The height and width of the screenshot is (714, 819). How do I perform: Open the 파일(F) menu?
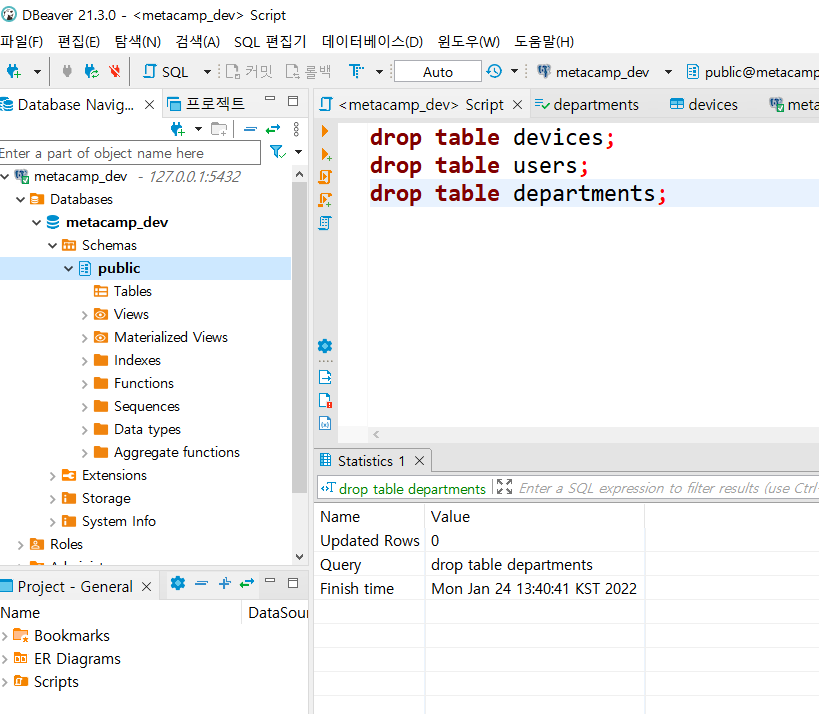click(x=21, y=41)
